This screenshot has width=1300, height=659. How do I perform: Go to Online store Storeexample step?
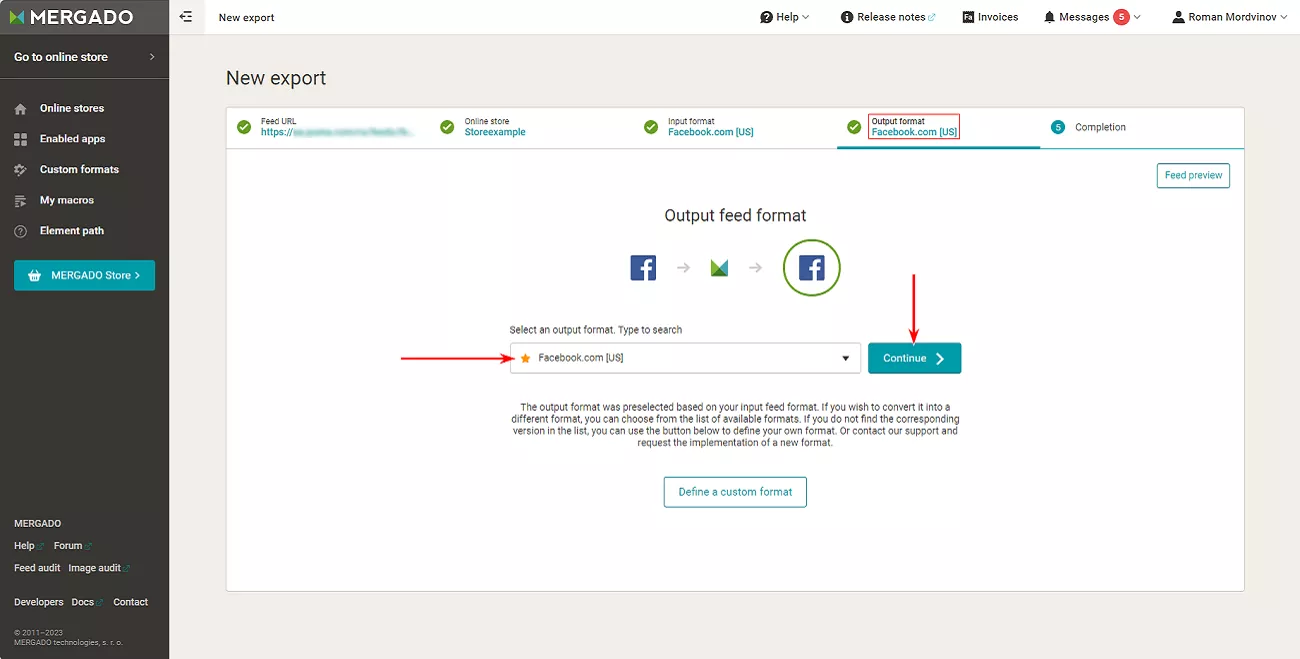tap(531, 127)
